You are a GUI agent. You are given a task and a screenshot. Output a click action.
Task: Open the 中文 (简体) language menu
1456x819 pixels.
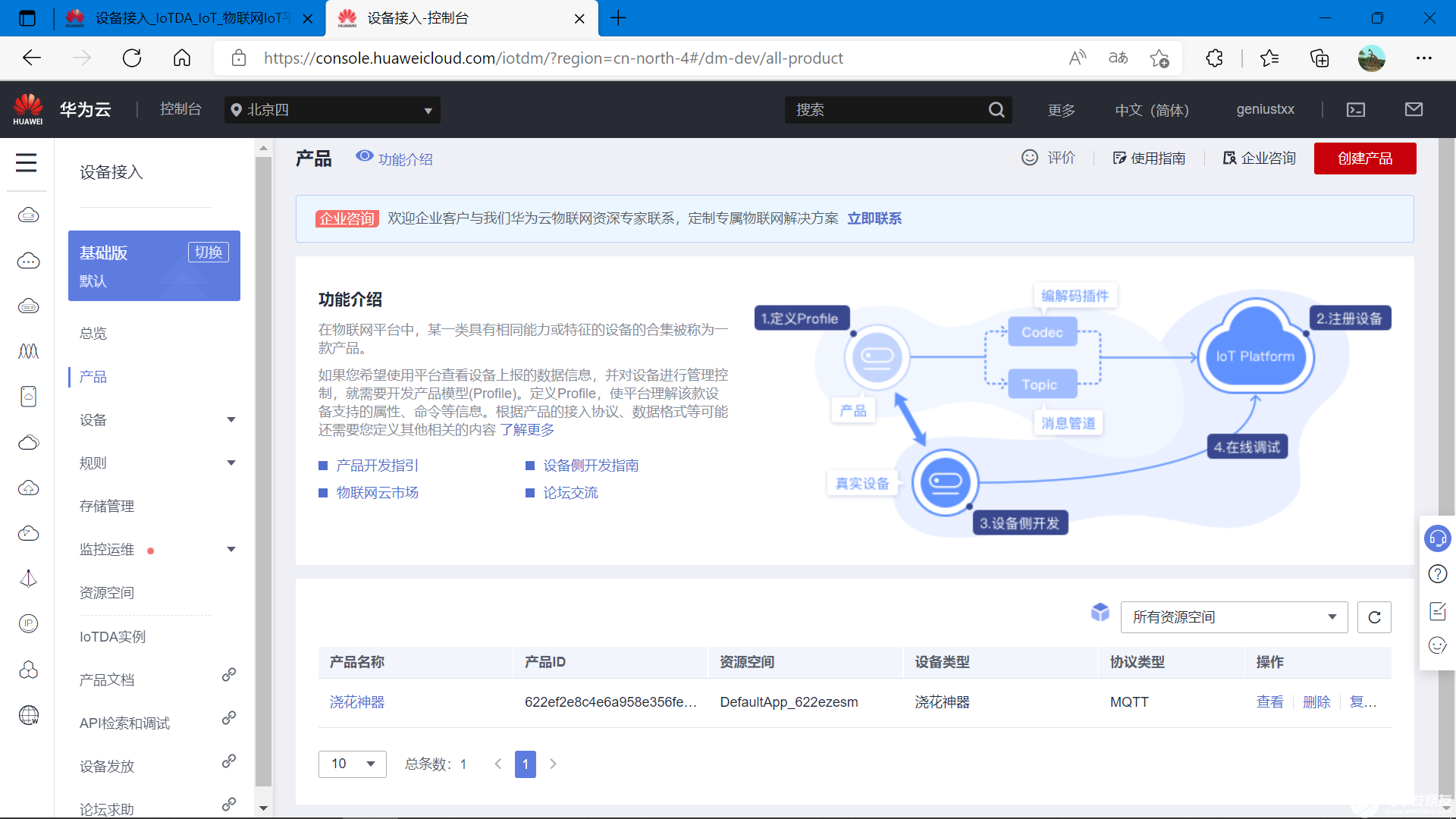pos(1152,111)
